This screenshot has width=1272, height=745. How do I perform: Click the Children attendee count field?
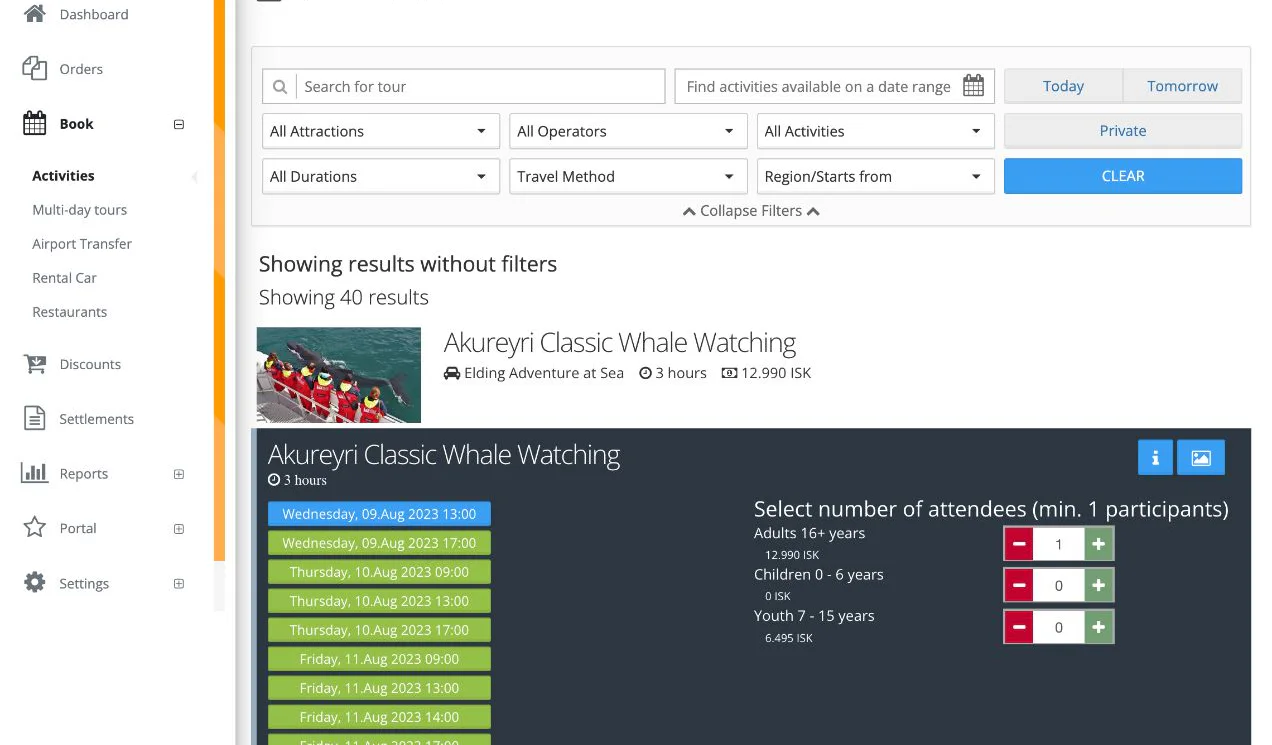[1059, 586]
